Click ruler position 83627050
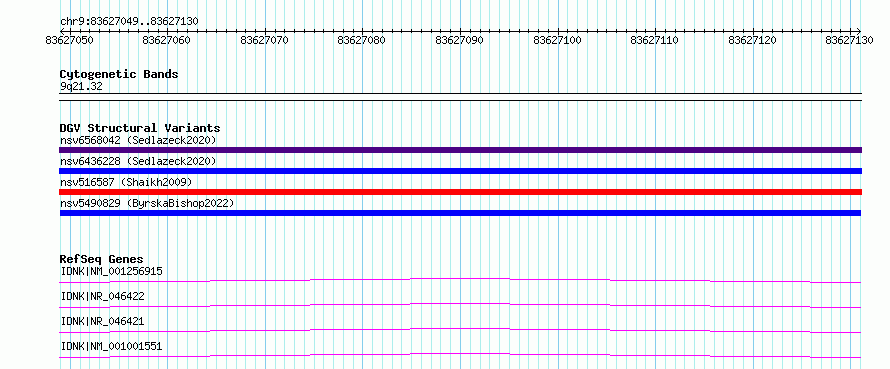 click(x=69, y=40)
